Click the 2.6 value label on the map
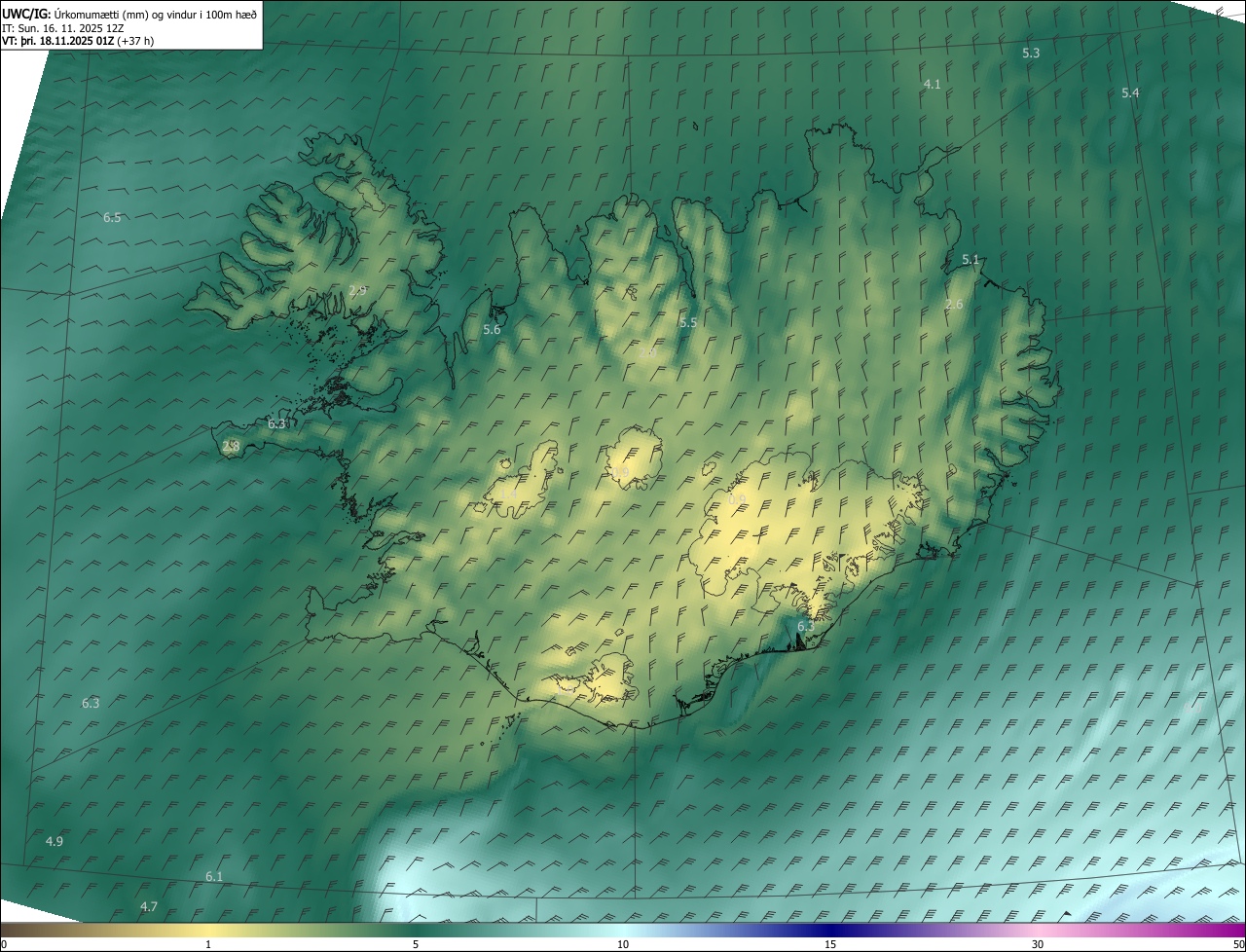The image size is (1246, 952). click(x=954, y=305)
